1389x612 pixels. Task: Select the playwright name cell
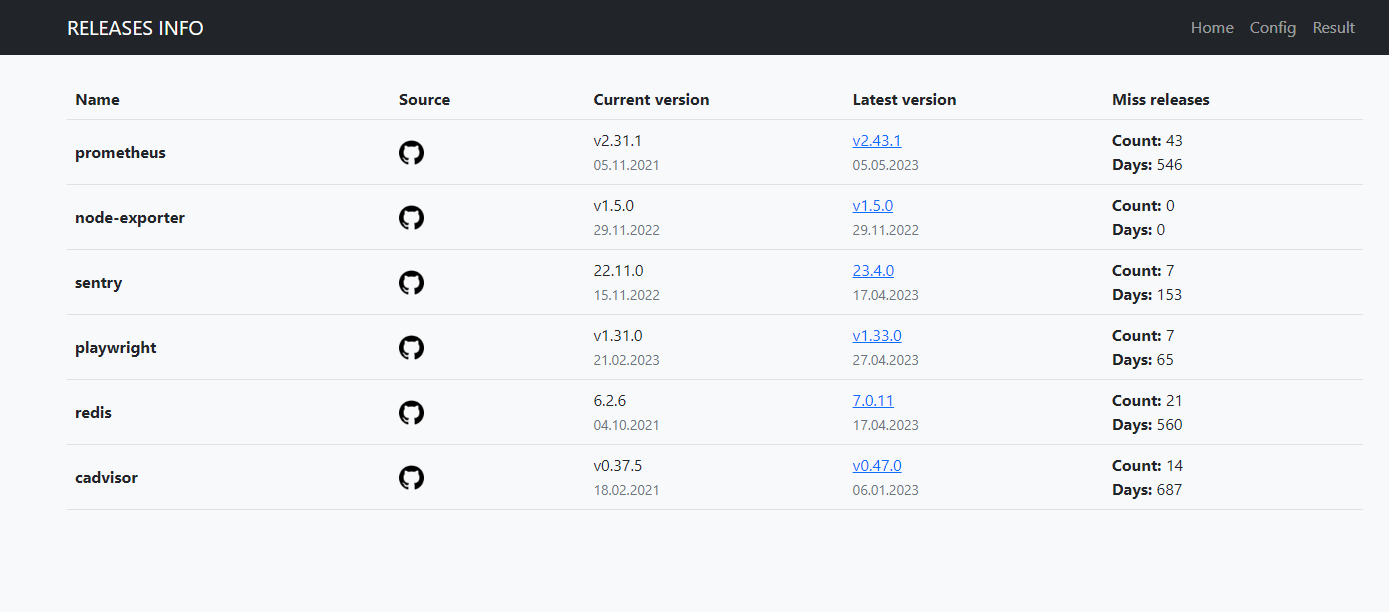116,348
